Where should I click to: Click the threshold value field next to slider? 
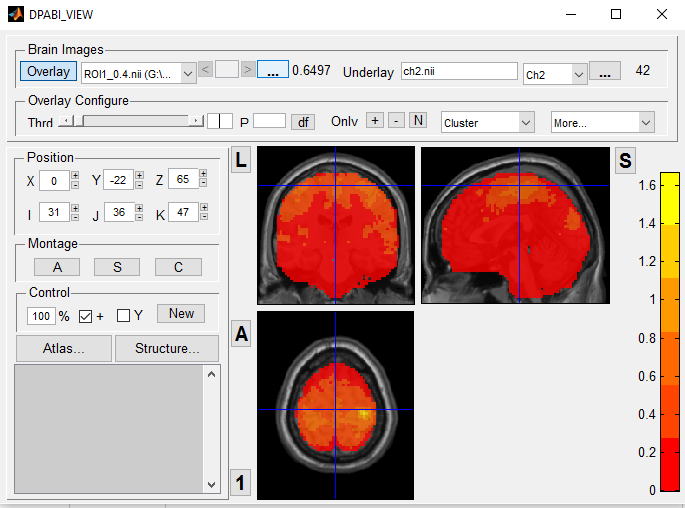220,121
